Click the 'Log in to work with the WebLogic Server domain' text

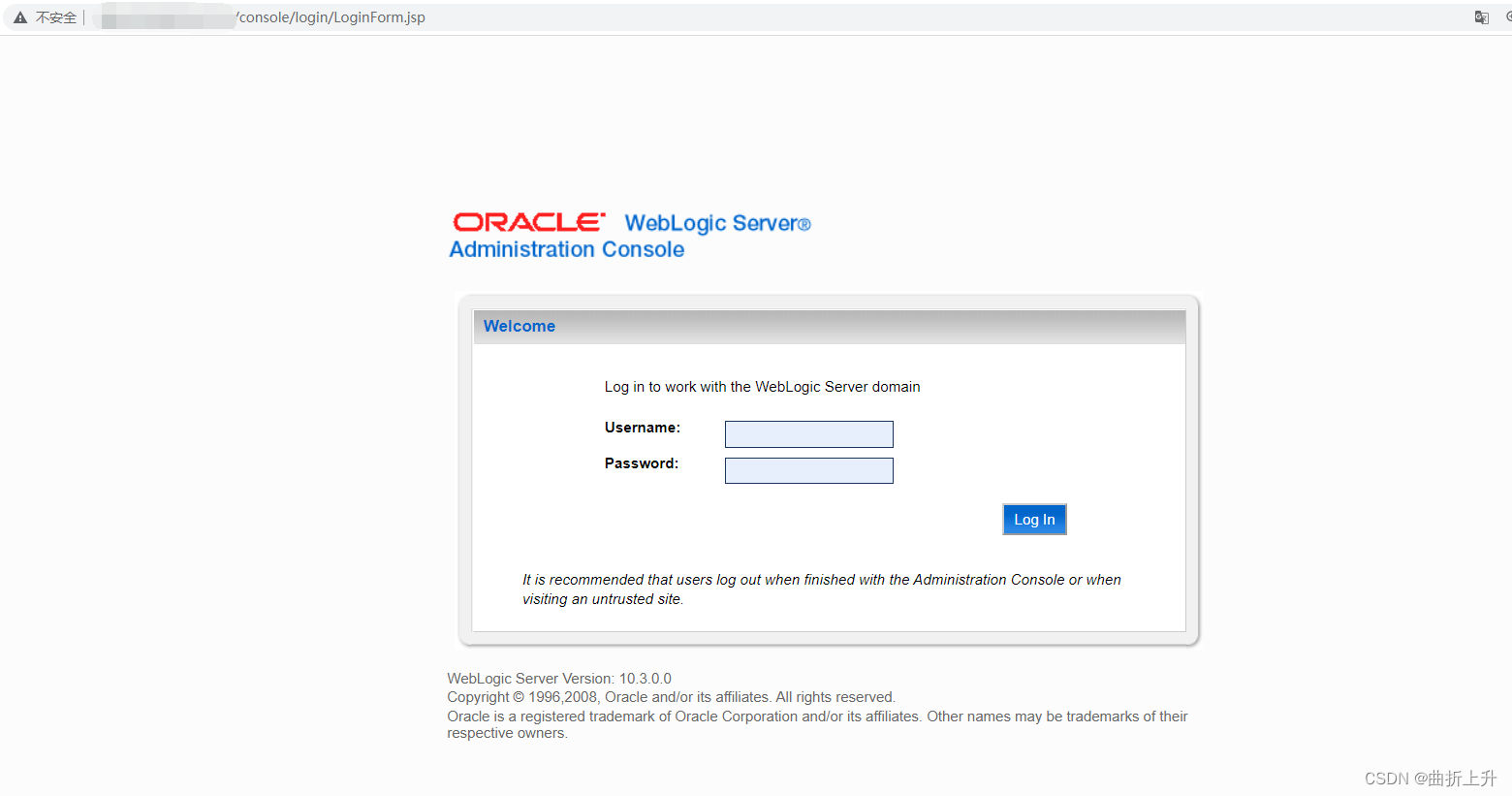(762, 387)
